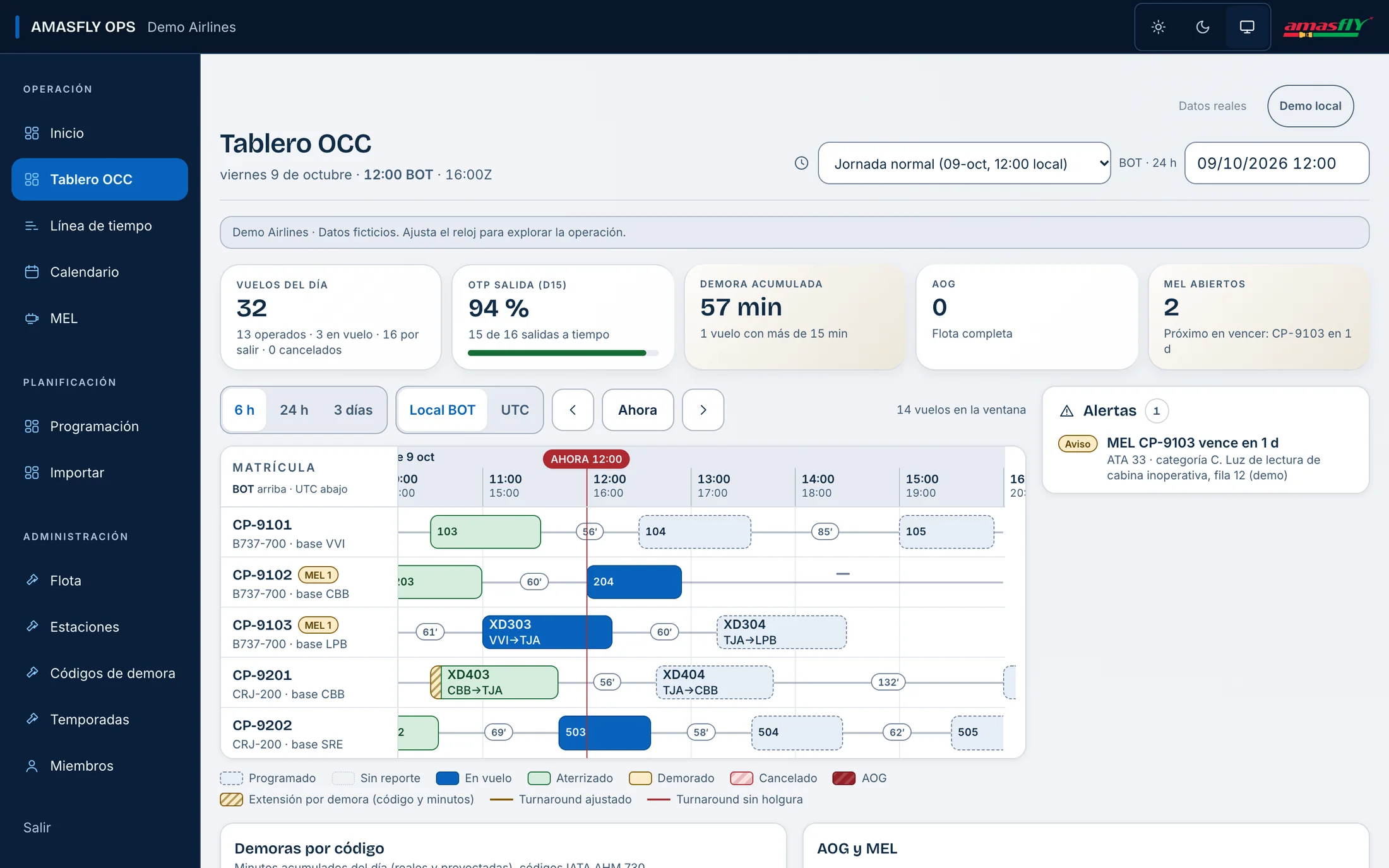Set timeline window to 6 h
The height and width of the screenshot is (868, 1389).
244,410
